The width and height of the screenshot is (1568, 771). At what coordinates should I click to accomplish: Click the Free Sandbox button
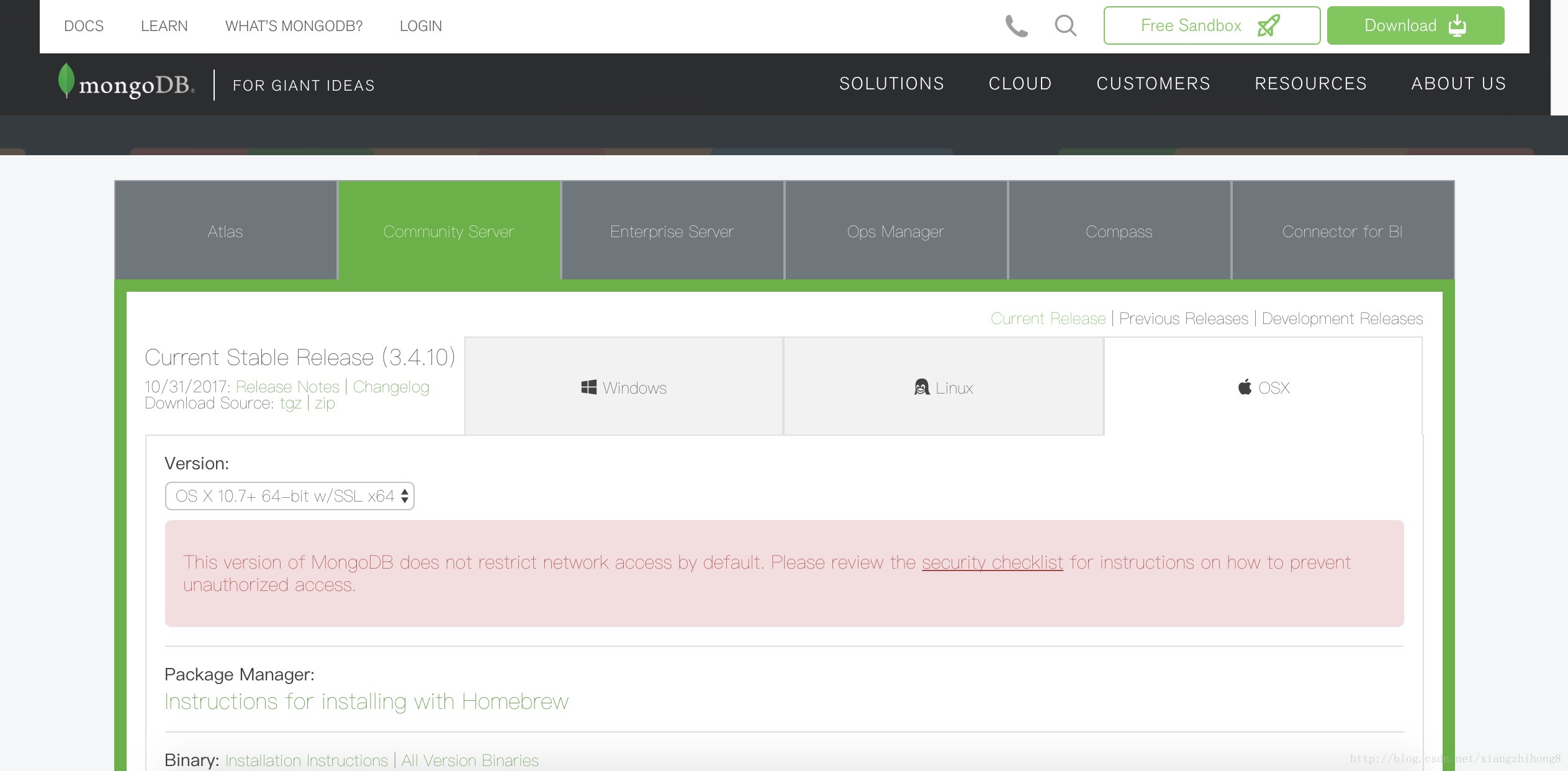click(1212, 25)
